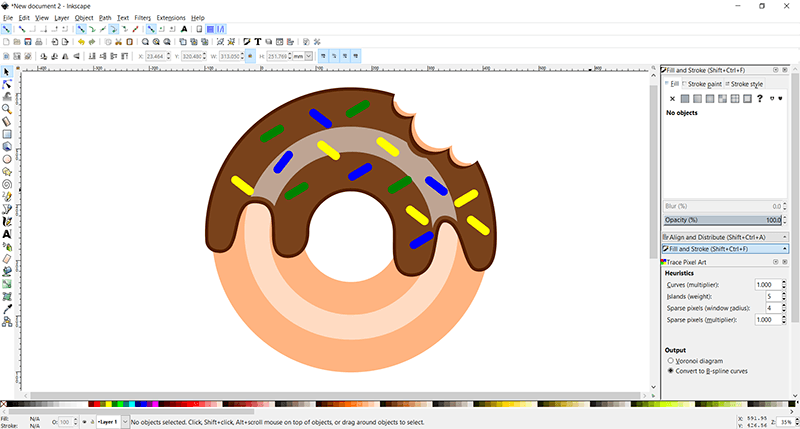Choose the No paint X fill option
Viewport: 800px width, 429px height.
pos(672,99)
